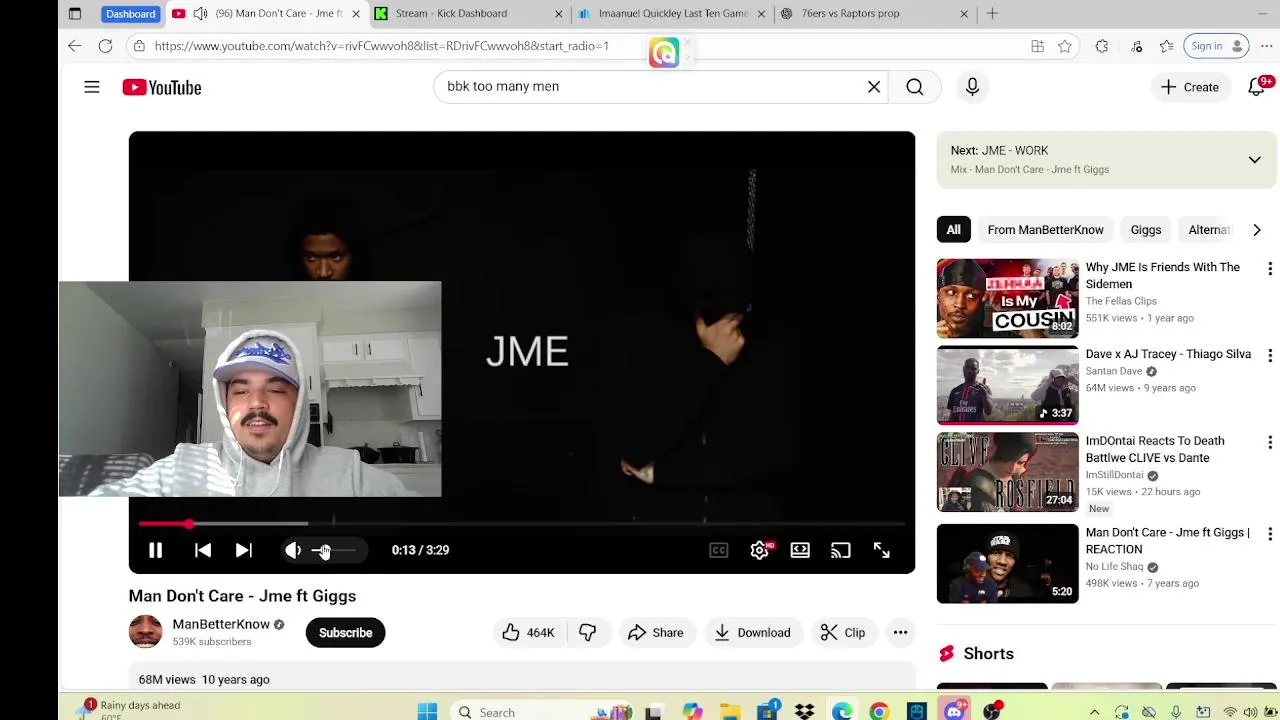Start voice search with microphone
Image resolution: width=1280 pixels, height=720 pixels.
coord(972,87)
